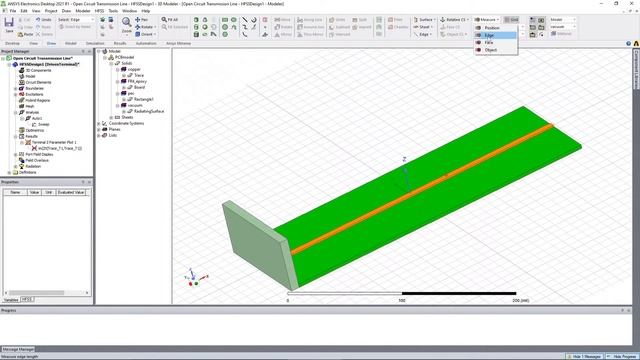Click the draw circle icon
This screenshot has width=640, height=360.
click(225, 27)
